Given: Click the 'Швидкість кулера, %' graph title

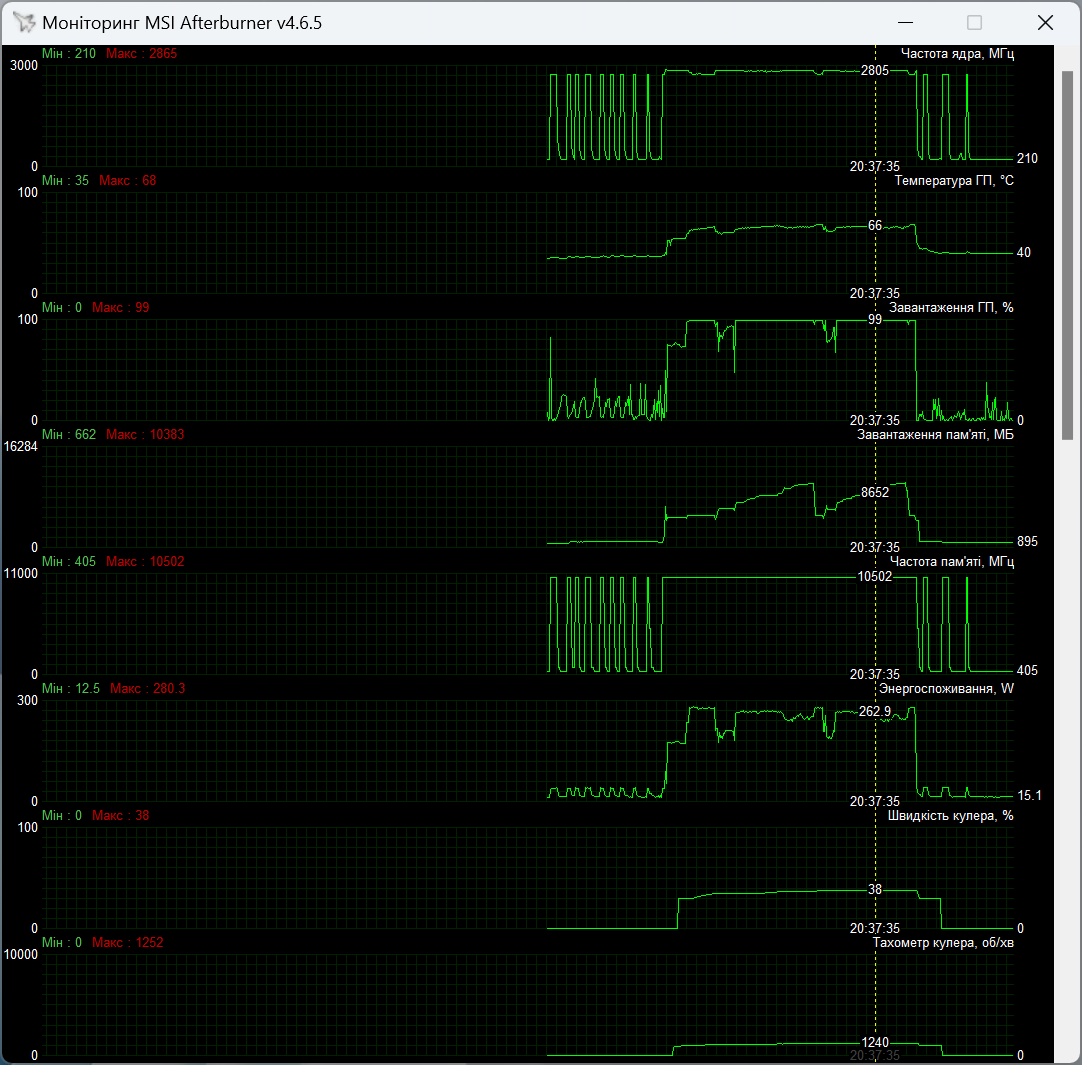Looking at the screenshot, I should [950, 816].
